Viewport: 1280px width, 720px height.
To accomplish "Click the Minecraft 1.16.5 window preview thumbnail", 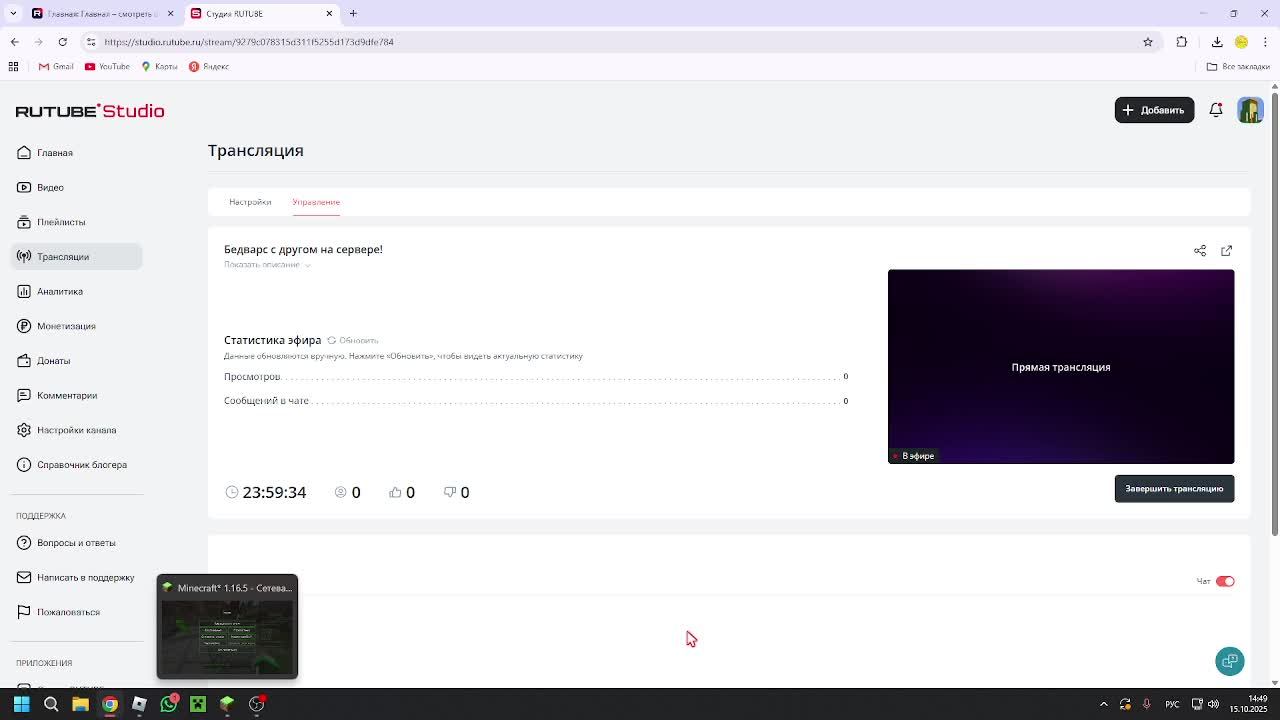I will click(227, 627).
